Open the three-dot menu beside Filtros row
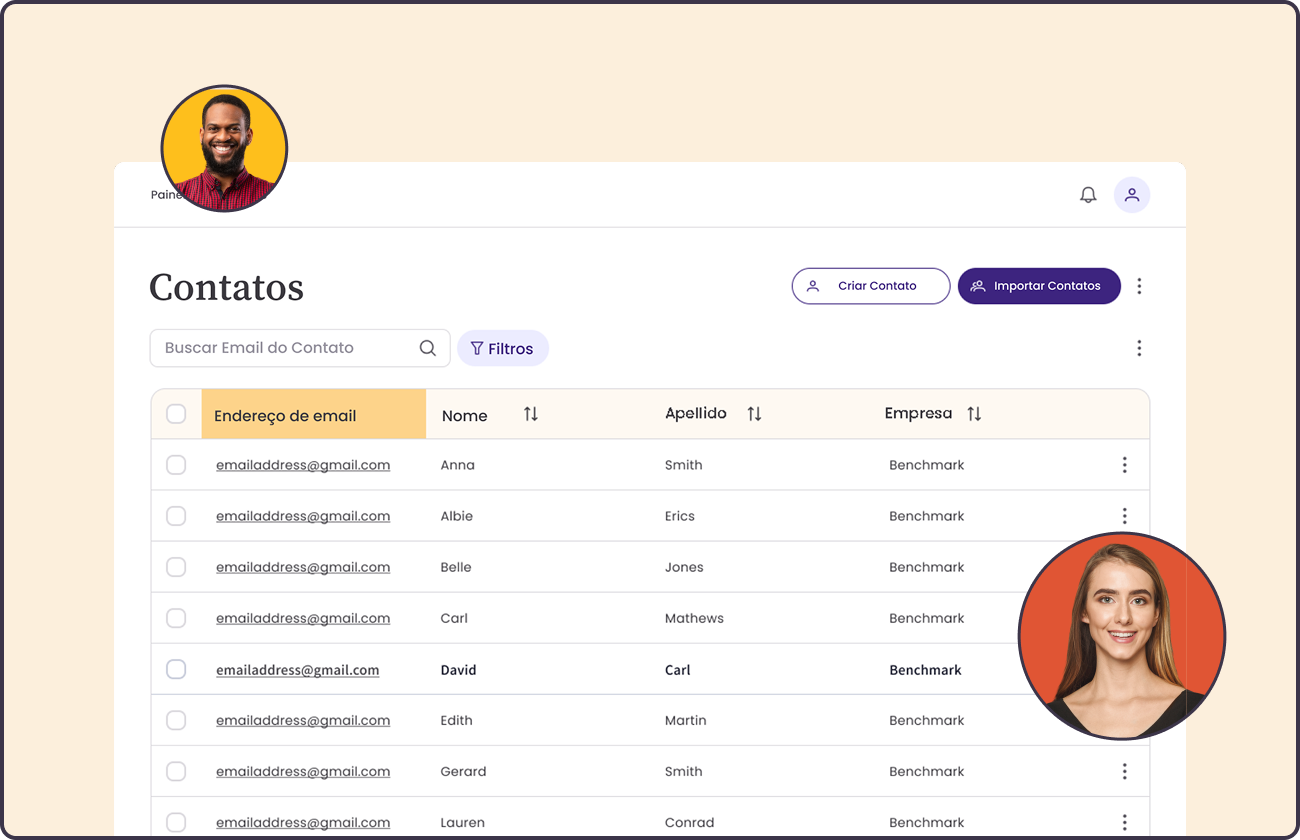Viewport: 1300px width, 840px height. point(1139,348)
